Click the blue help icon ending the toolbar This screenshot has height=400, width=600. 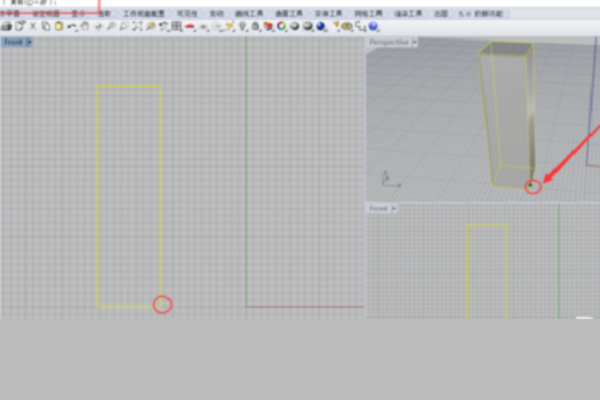pos(374,26)
